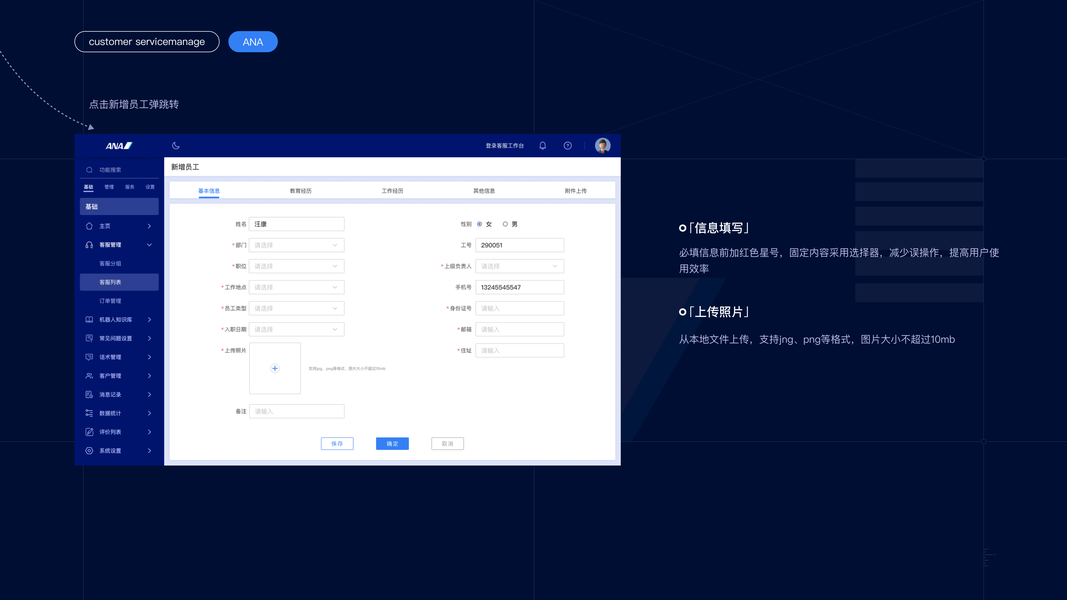
Task: Open the 员工类型 dropdown
Action: click(297, 308)
